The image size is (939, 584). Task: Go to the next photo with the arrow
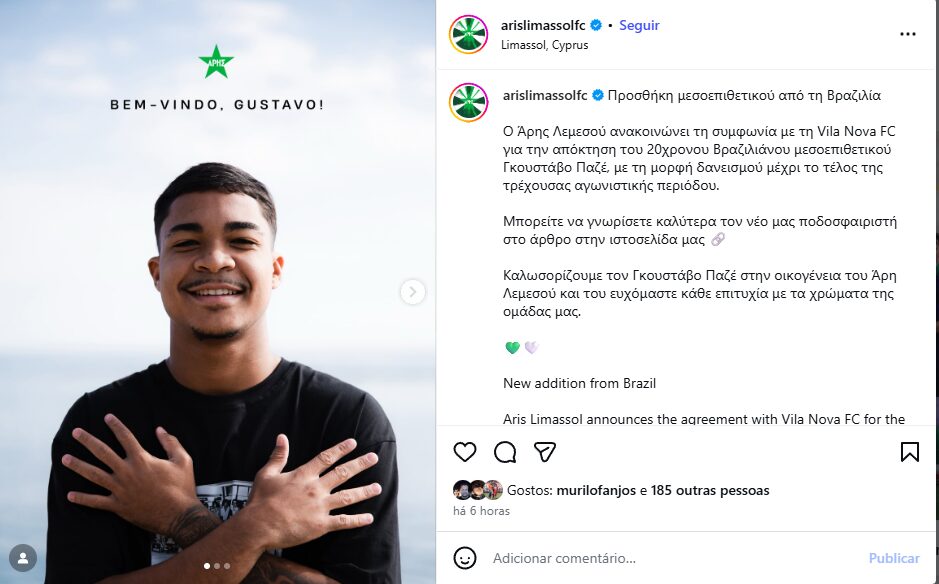pyautogui.click(x=413, y=292)
